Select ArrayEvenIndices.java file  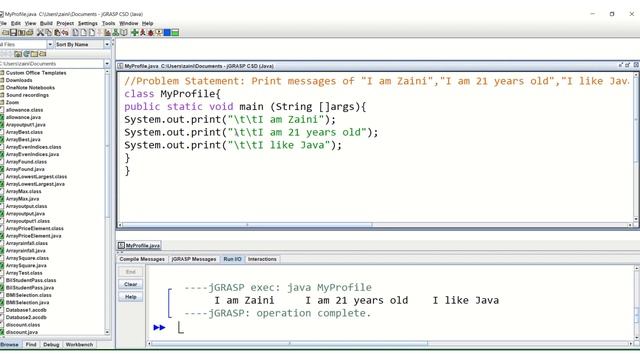pyautogui.click(x=32, y=154)
